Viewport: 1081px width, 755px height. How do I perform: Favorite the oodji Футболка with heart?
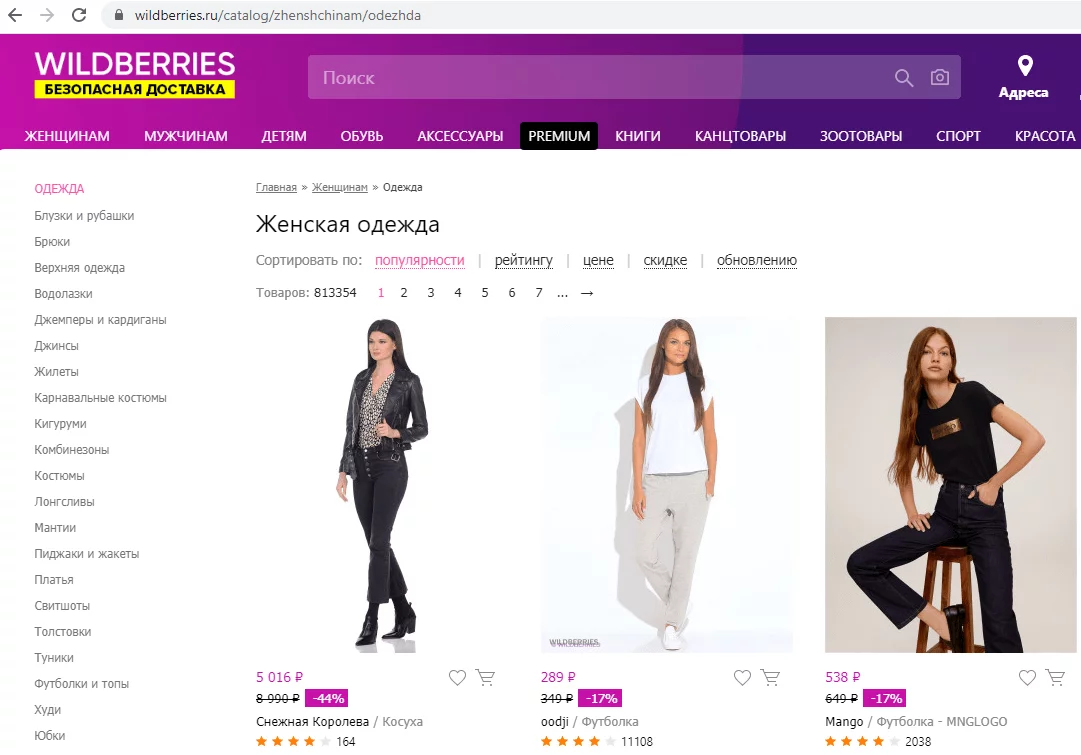tap(742, 678)
